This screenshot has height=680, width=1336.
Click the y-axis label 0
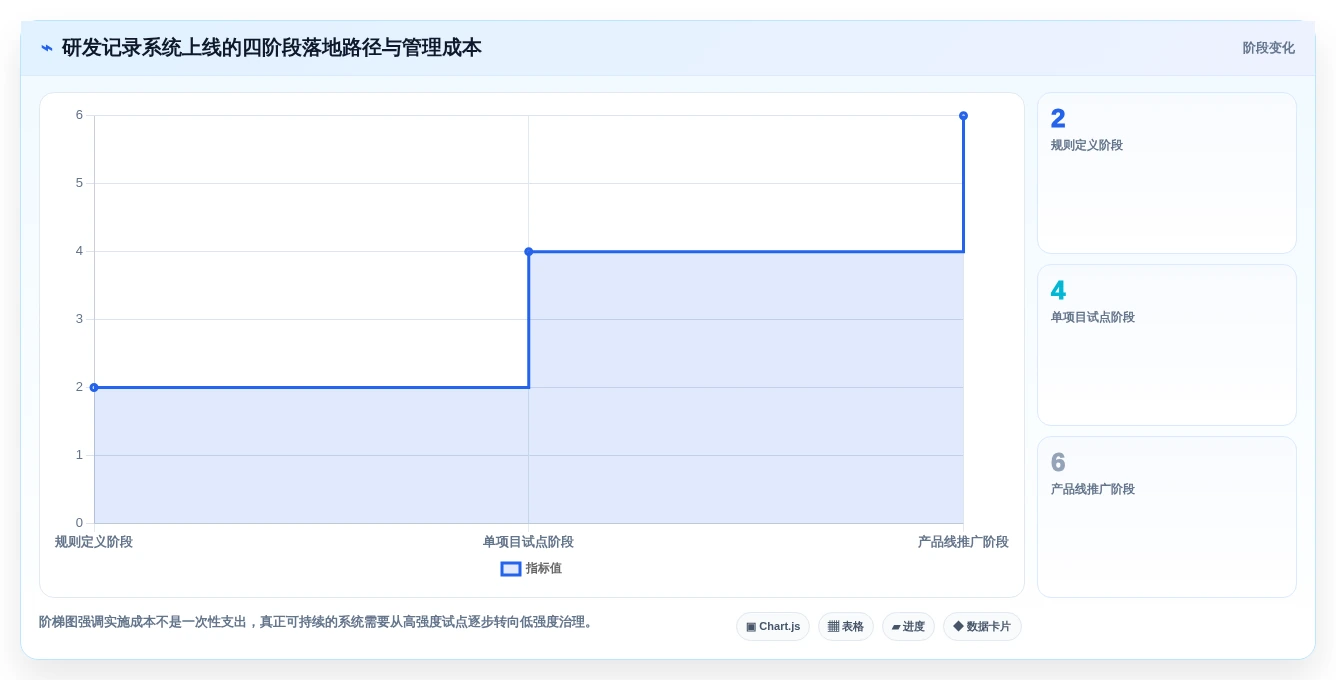coord(79,523)
